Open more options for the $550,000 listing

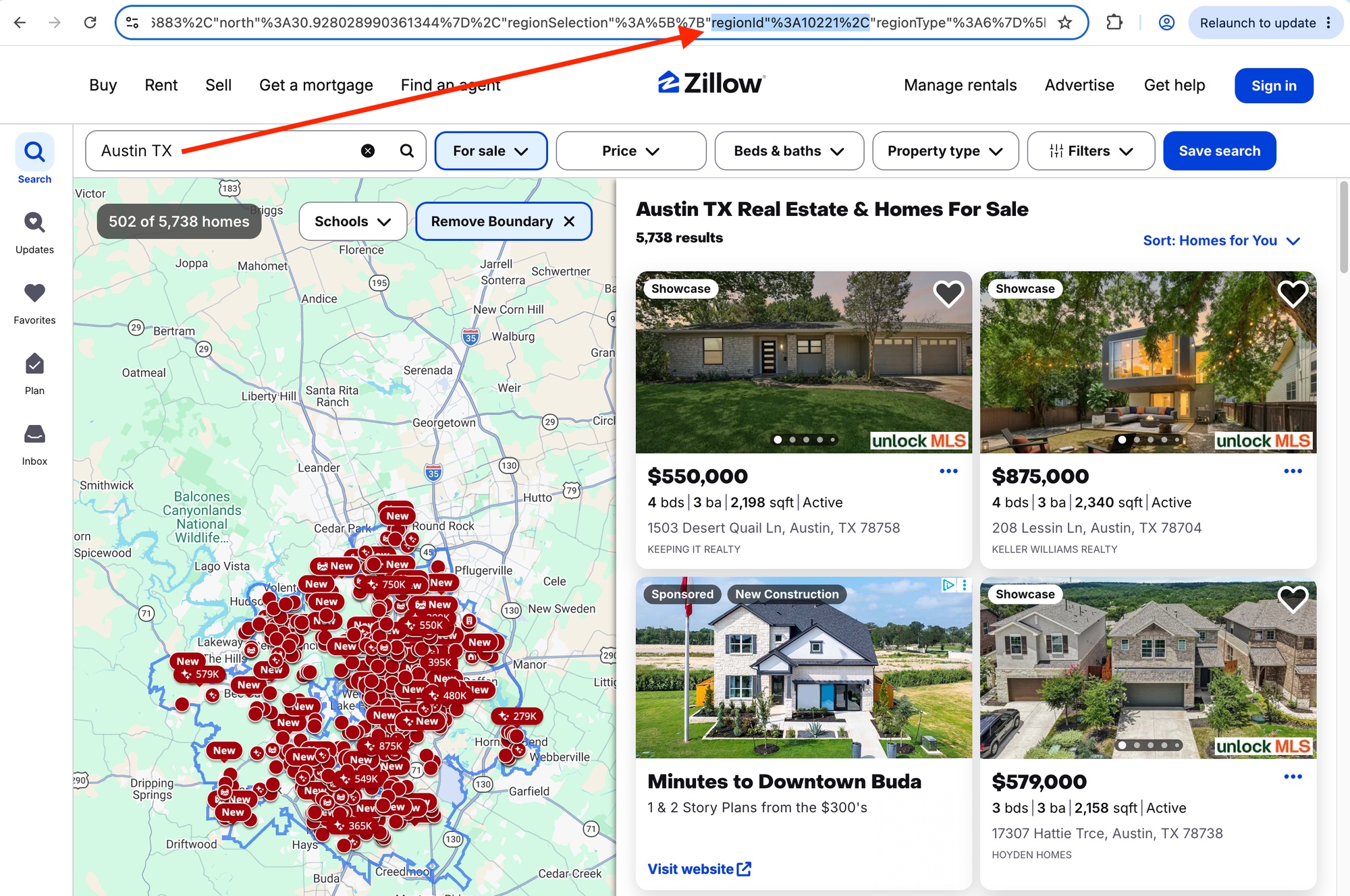click(948, 471)
